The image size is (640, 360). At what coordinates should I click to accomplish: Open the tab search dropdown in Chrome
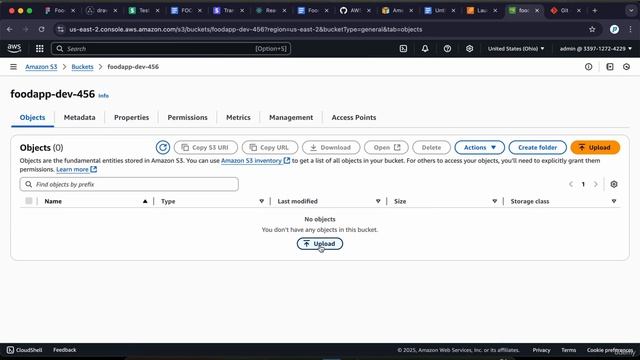(x=631, y=11)
